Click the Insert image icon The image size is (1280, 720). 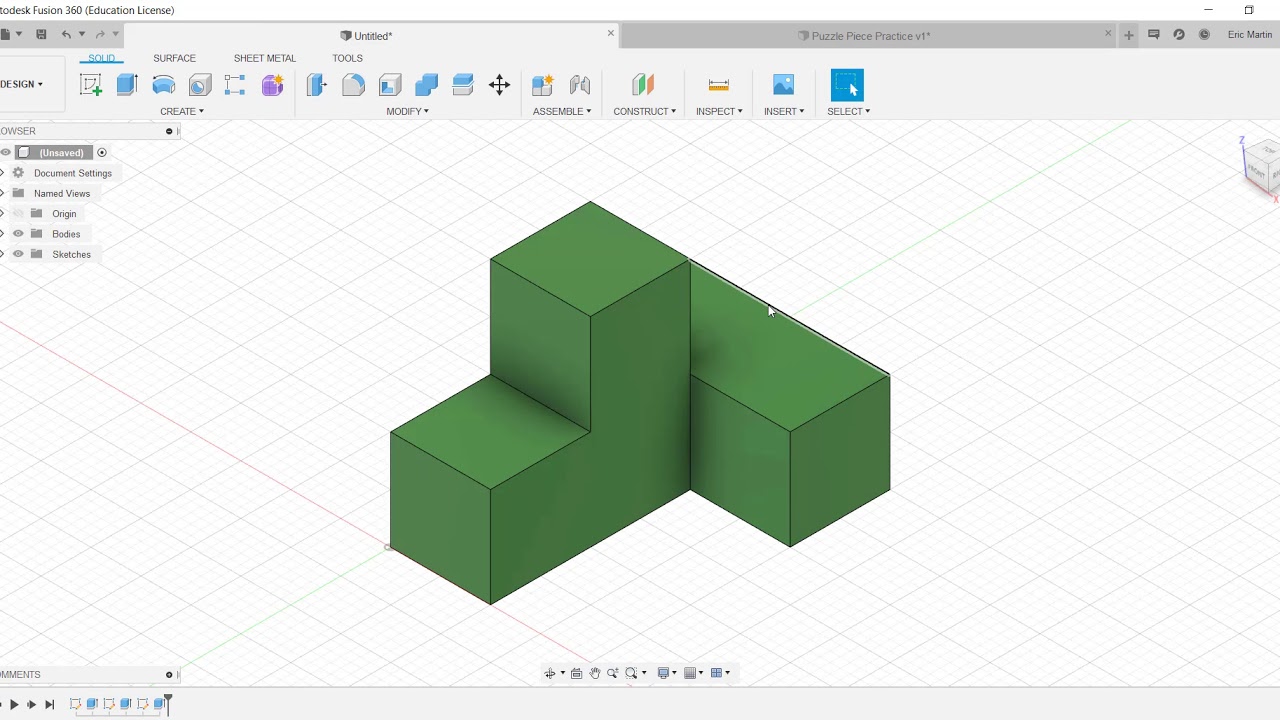click(x=784, y=85)
